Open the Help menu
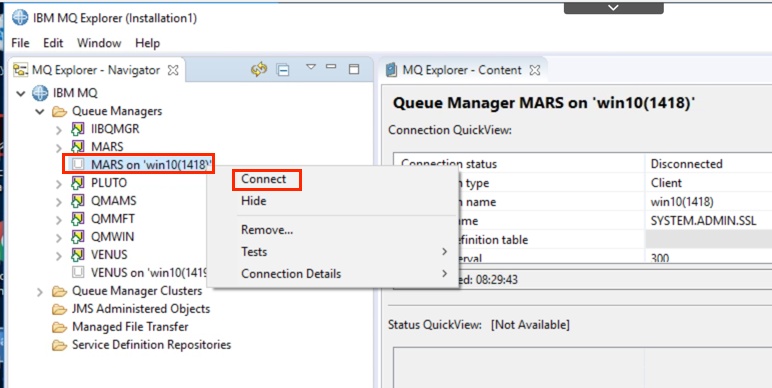Viewport: 772px width, 388px height. pos(148,43)
